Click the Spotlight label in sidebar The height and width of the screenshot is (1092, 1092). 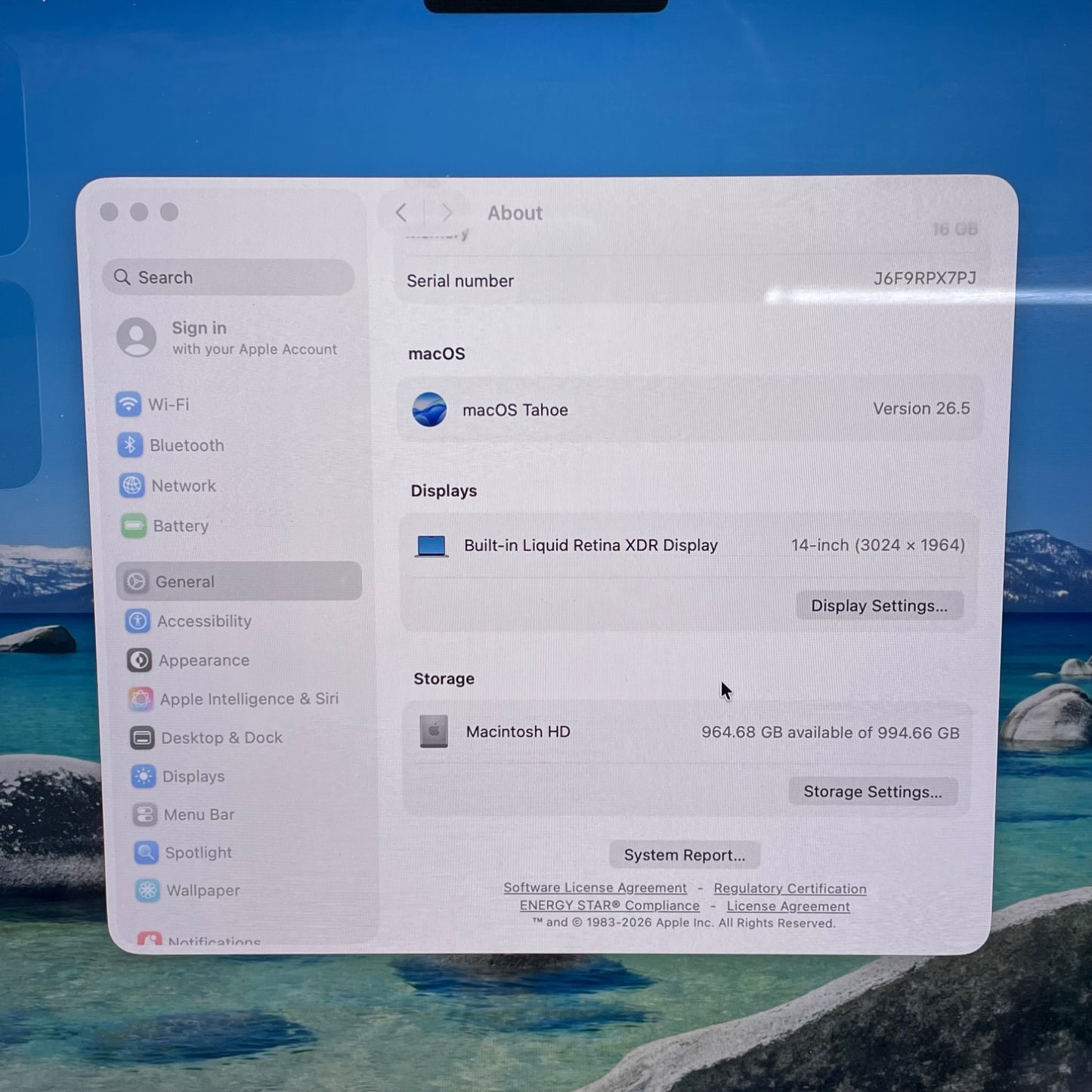(x=199, y=852)
